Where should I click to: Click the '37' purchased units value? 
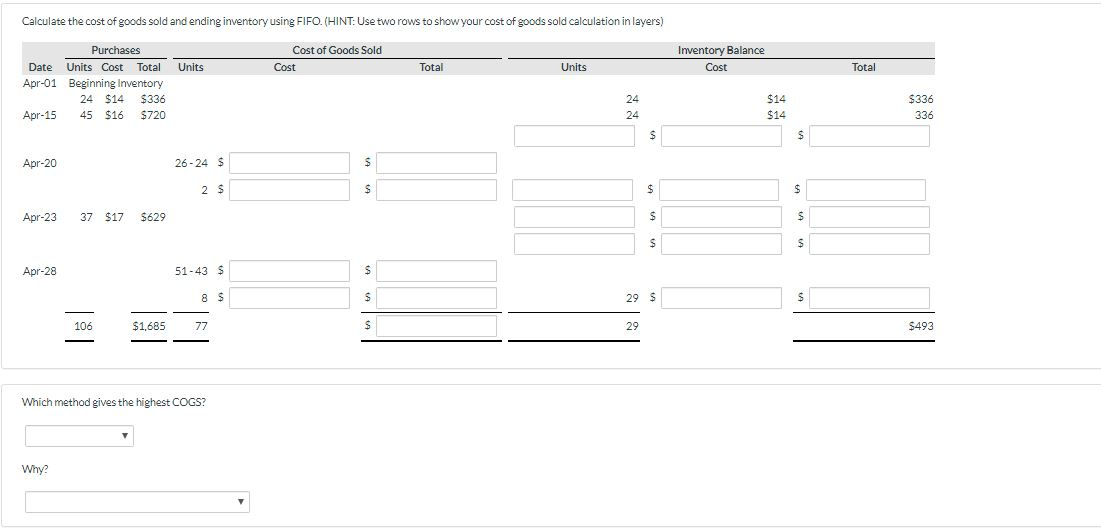coord(86,217)
